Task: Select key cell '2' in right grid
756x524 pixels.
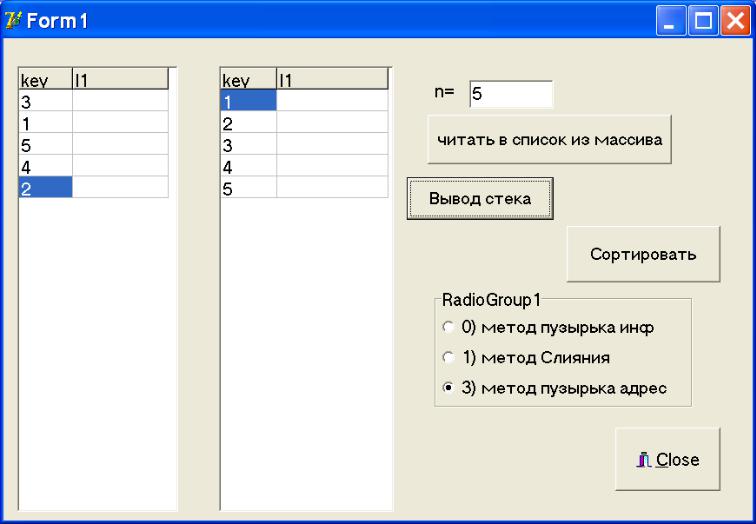Action: click(x=249, y=122)
